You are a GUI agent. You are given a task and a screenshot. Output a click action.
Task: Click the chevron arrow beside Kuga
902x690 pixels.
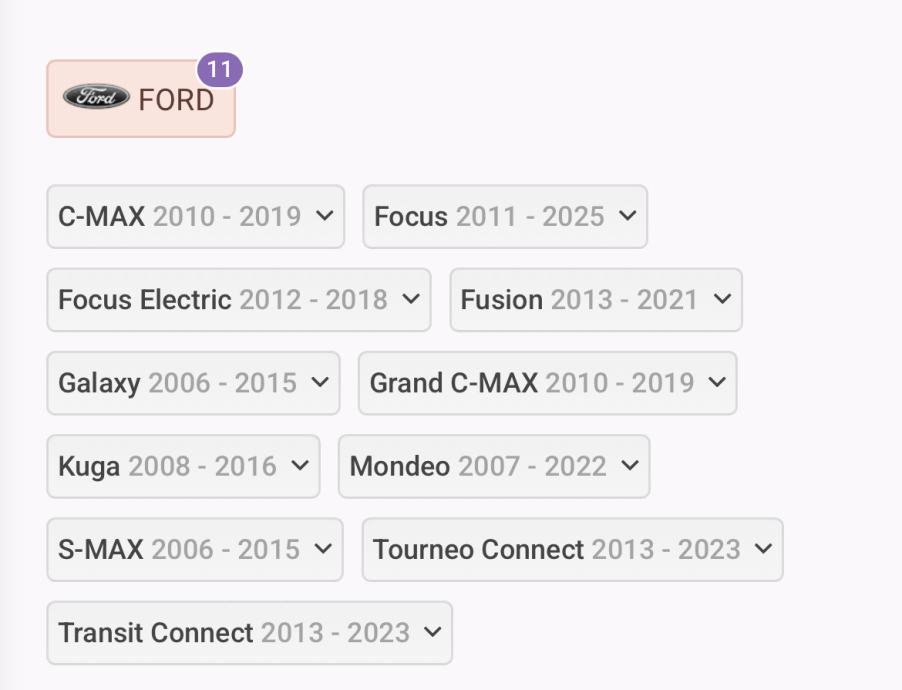(300, 466)
